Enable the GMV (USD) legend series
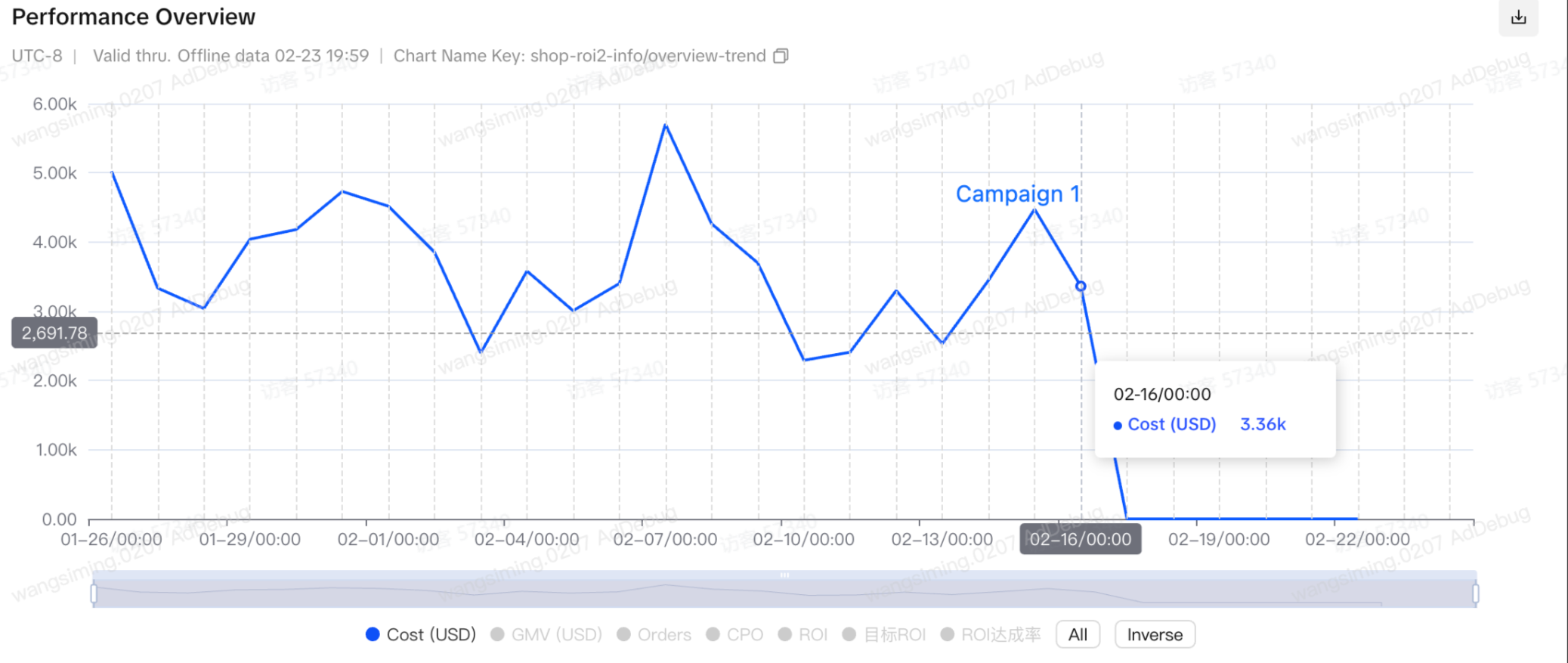The height and width of the screenshot is (663, 1568). click(x=546, y=634)
